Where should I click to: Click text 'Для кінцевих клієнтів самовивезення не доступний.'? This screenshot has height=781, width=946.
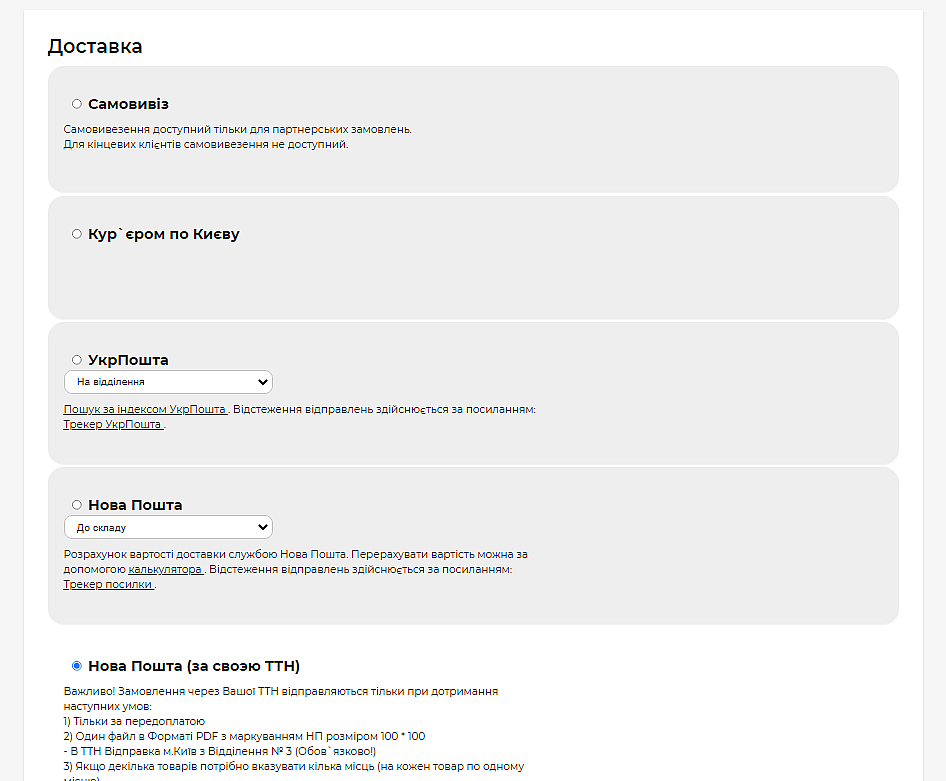[x=206, y=144]
